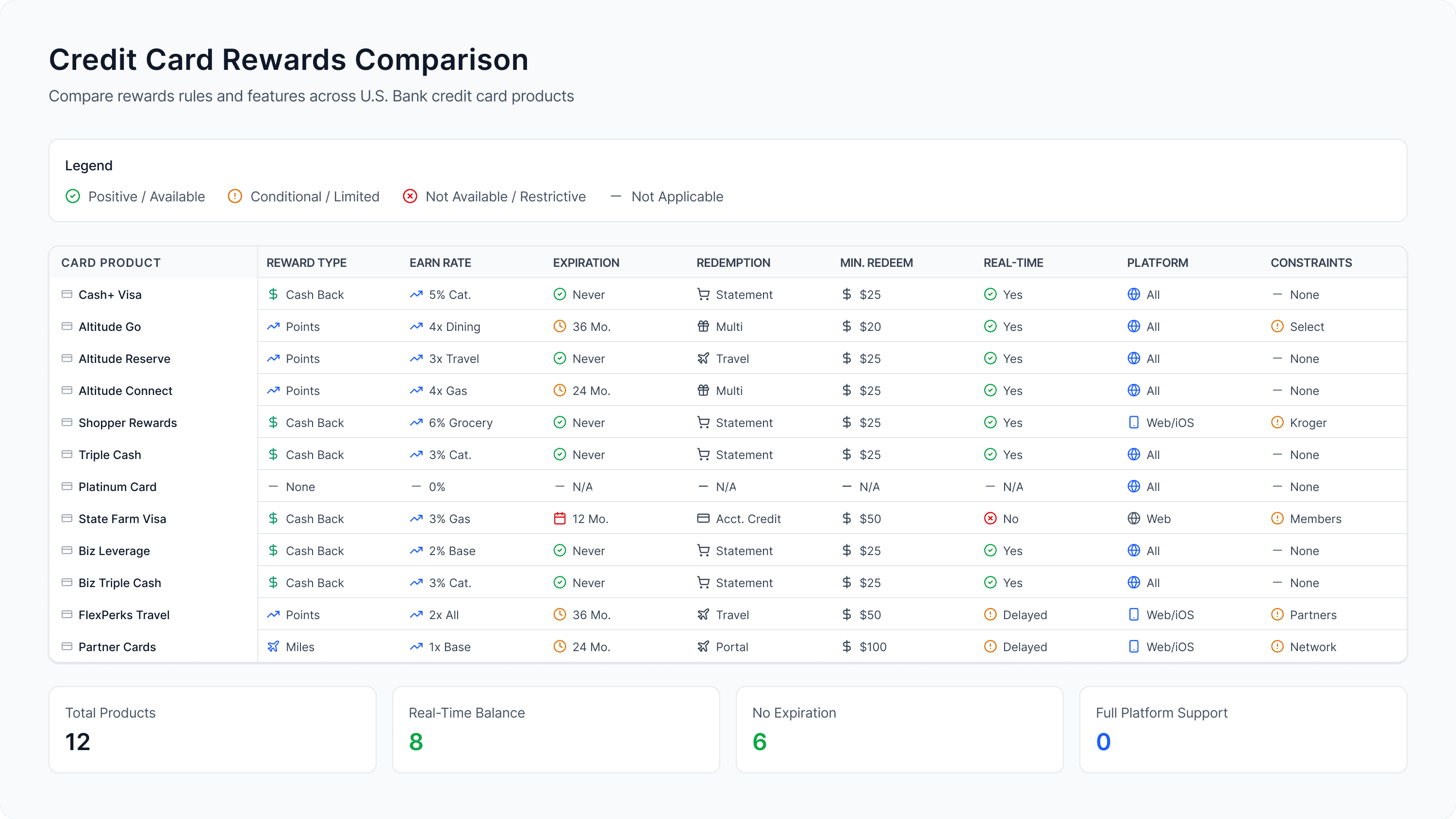Open the Real-Time Balance summary card

point(556,729)
